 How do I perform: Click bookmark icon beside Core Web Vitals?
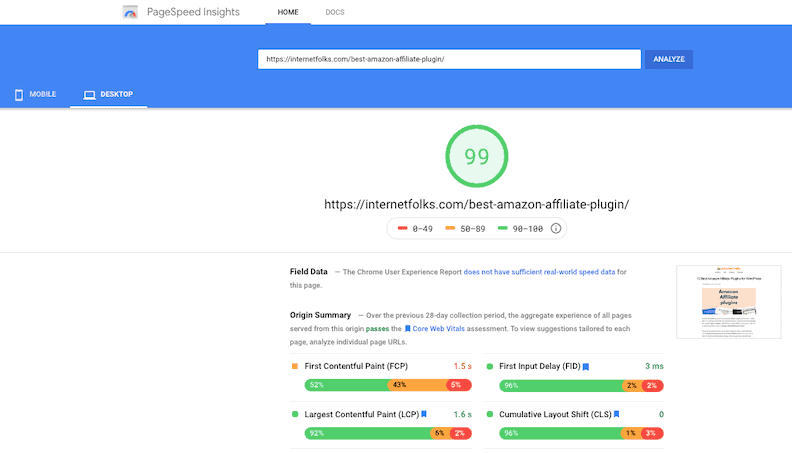[408, 329]
